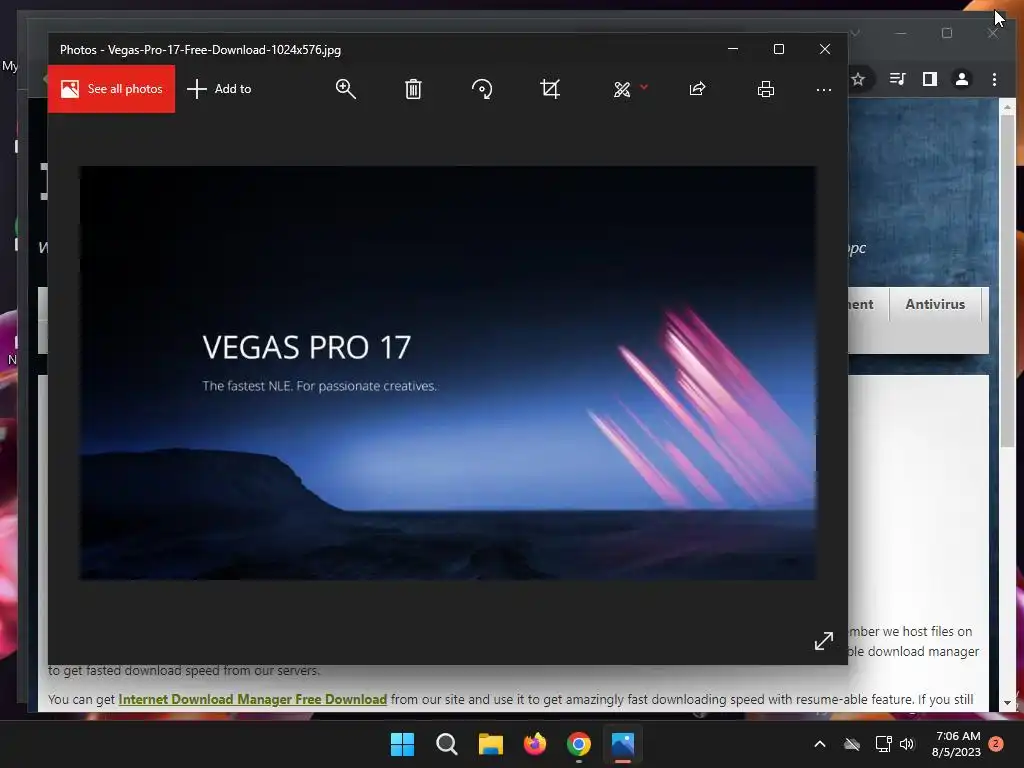This screenshot has width=1024, height=768.
Task: Click the Vegas Pro 17 image
Action: click(447, 372)
